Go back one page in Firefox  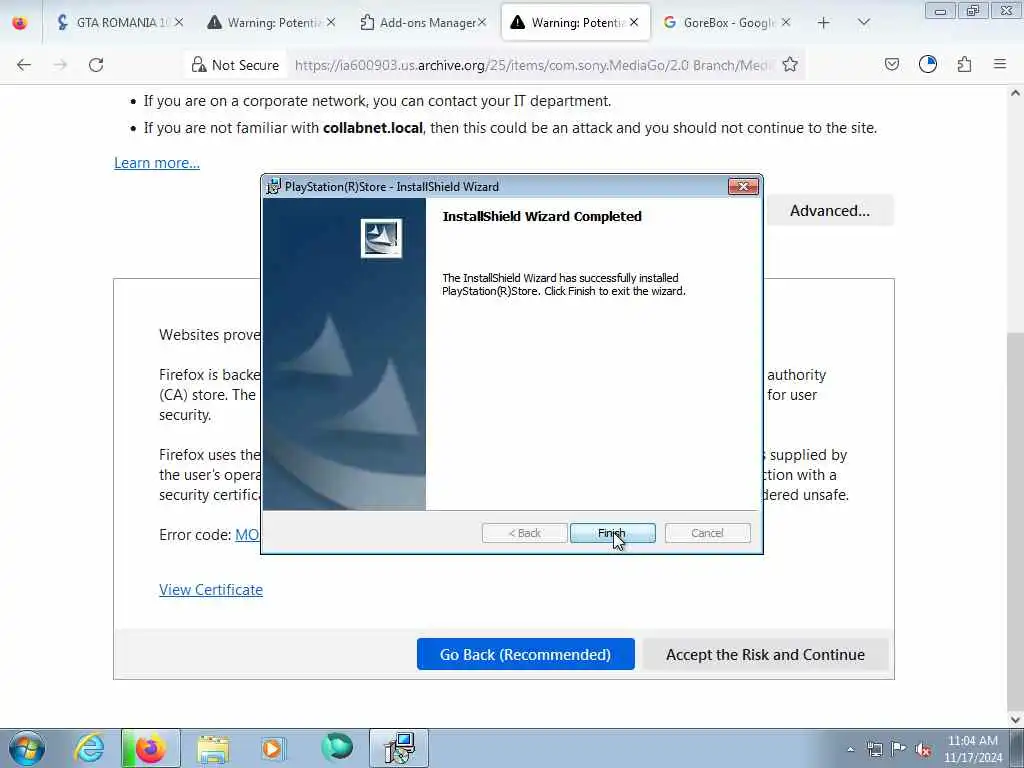coord(24,65)
